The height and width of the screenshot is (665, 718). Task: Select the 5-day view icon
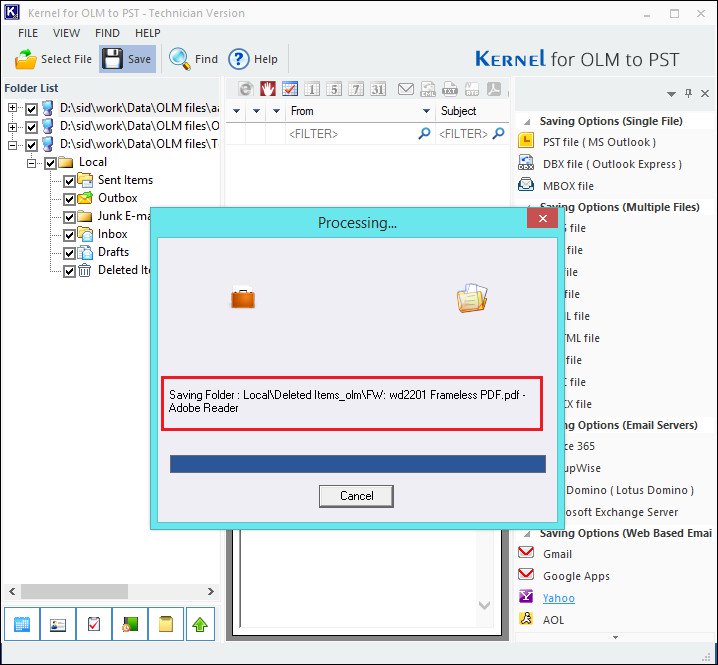[x=334, y=89]
